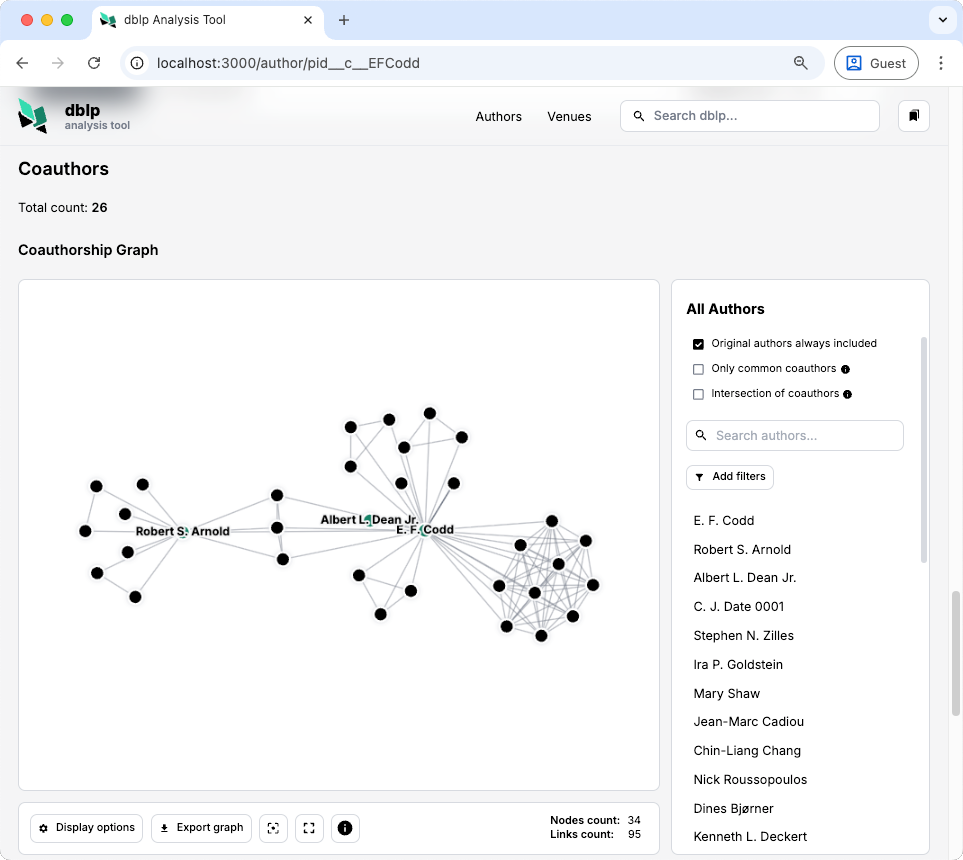Screen dimensions: 963x860
Task: Expand Display options panel
Action: coord(87,828)
